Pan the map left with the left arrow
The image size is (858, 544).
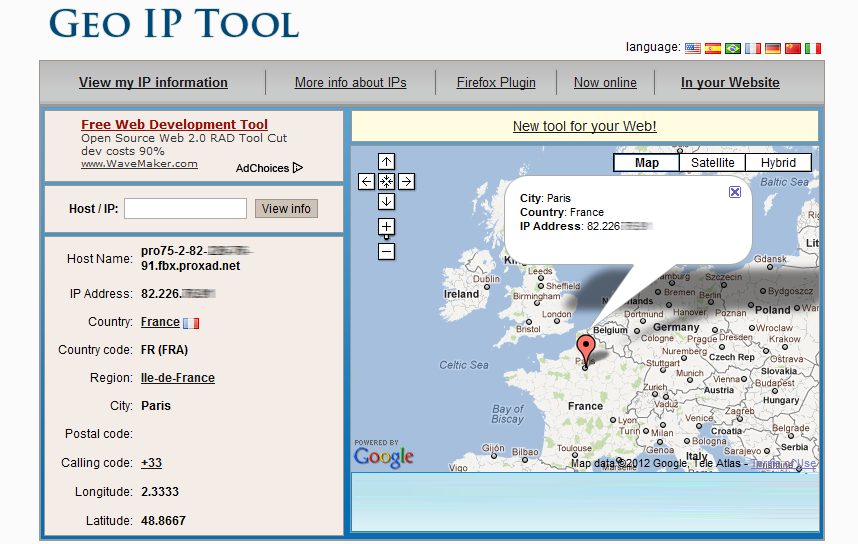point(366,181)
